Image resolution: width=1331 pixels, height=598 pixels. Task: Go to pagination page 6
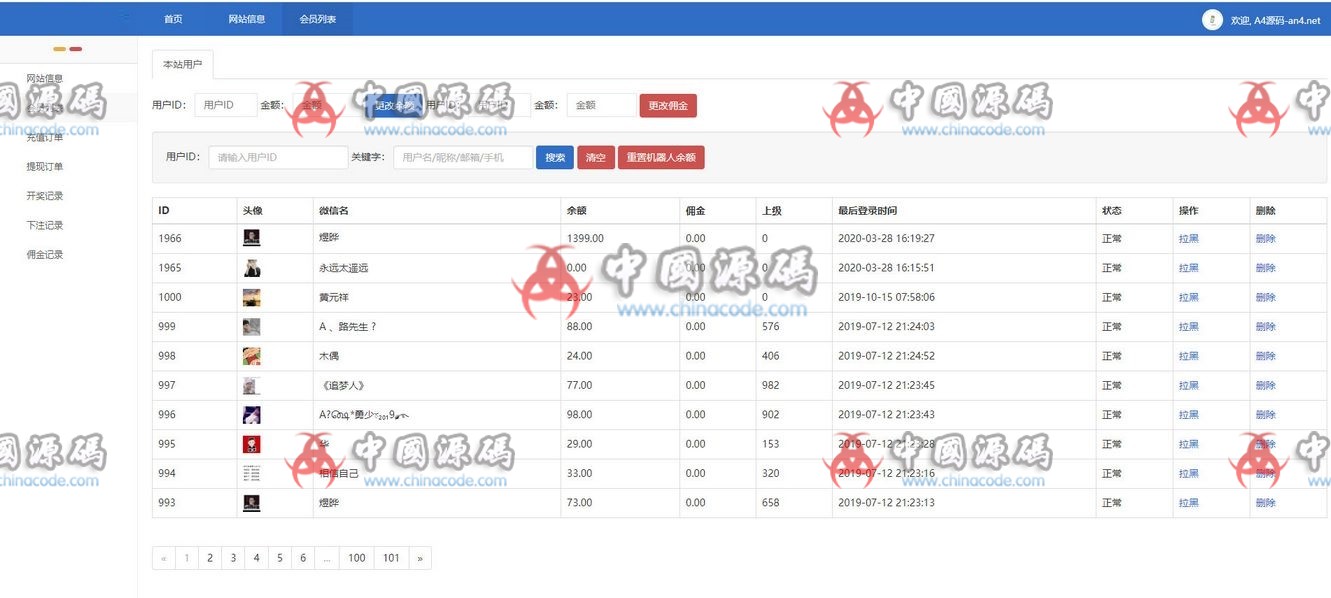[303, 558]
